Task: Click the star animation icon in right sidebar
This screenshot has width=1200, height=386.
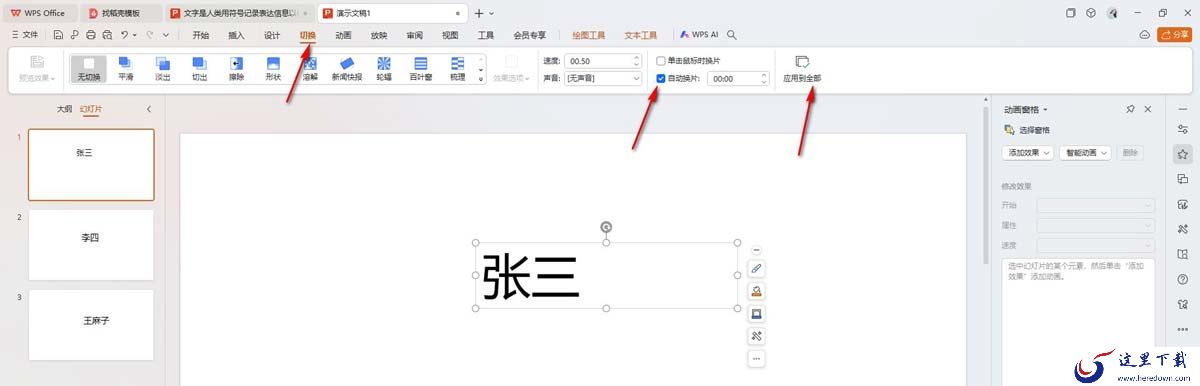Action: tap(1183, 154)
